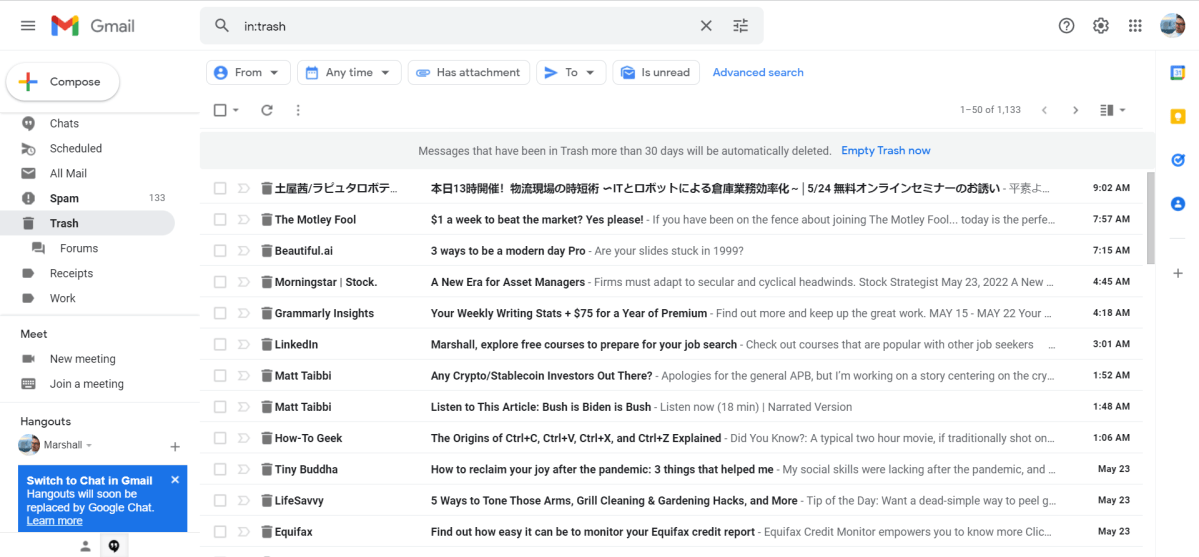Select the Tiny Buddha email checkbox
1199x557 pixels.
[x=220, y=469]
